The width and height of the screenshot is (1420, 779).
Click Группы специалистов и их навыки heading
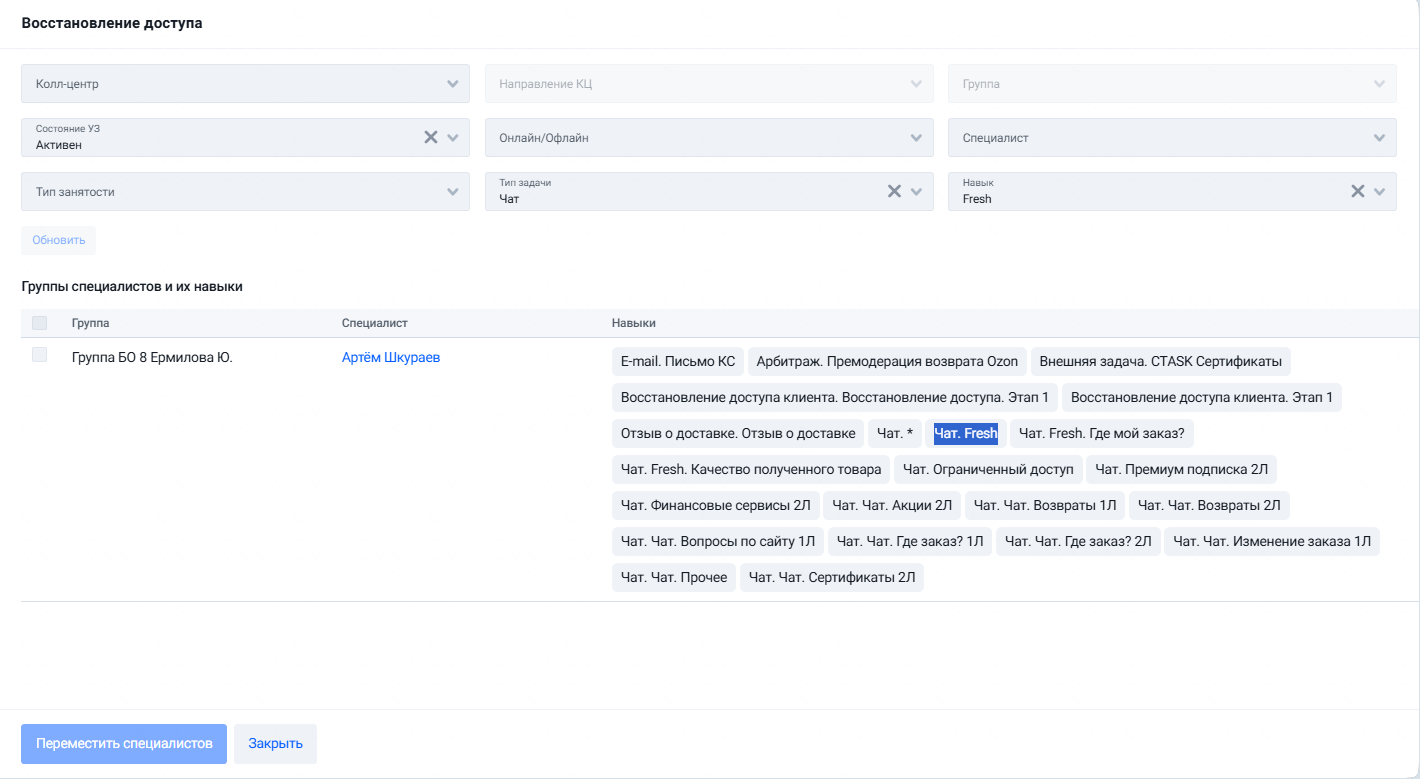(x=132, y=286)
